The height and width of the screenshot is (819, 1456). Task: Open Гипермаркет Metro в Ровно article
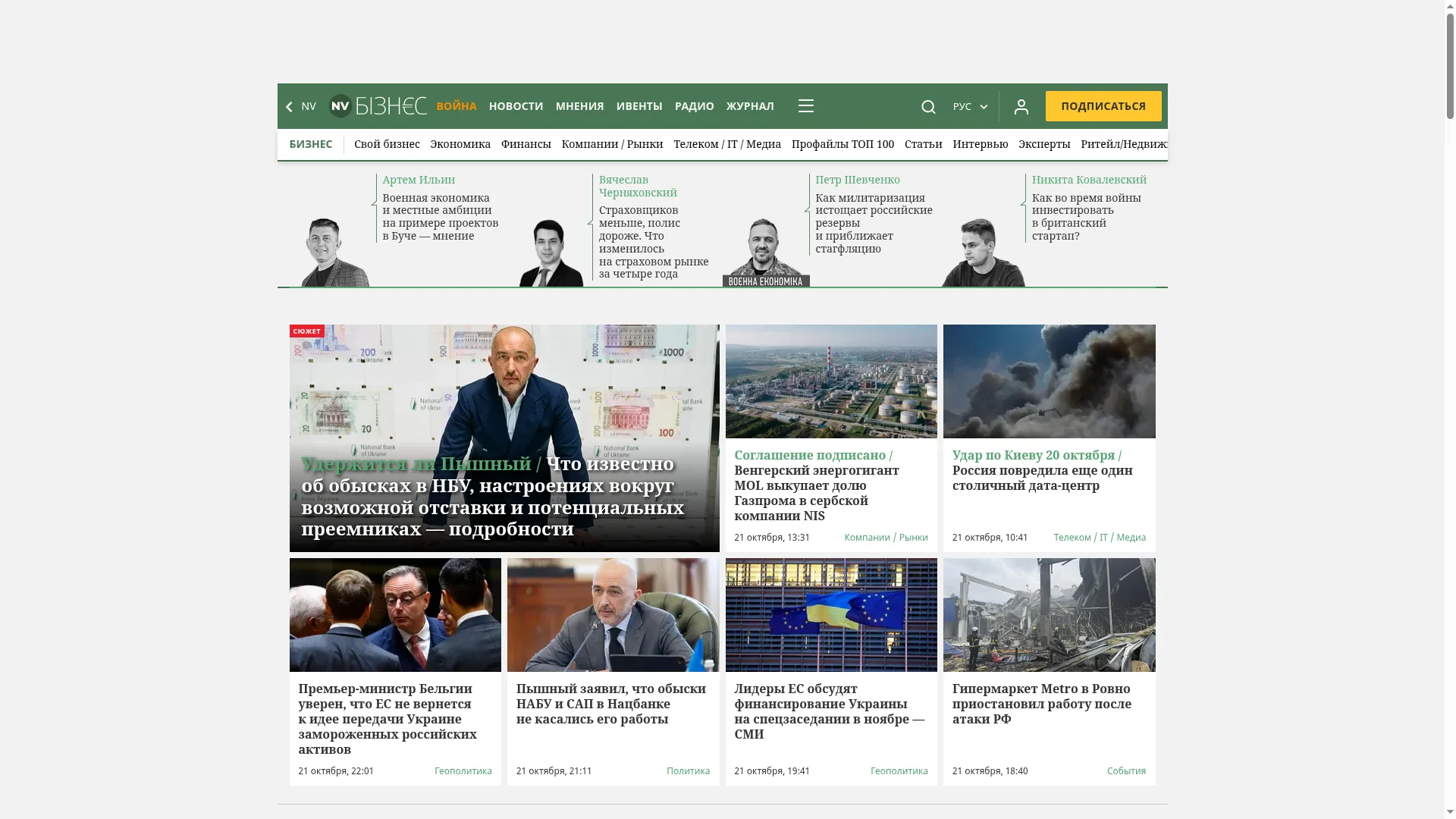pyautogui.click(x=1042, y=704)
